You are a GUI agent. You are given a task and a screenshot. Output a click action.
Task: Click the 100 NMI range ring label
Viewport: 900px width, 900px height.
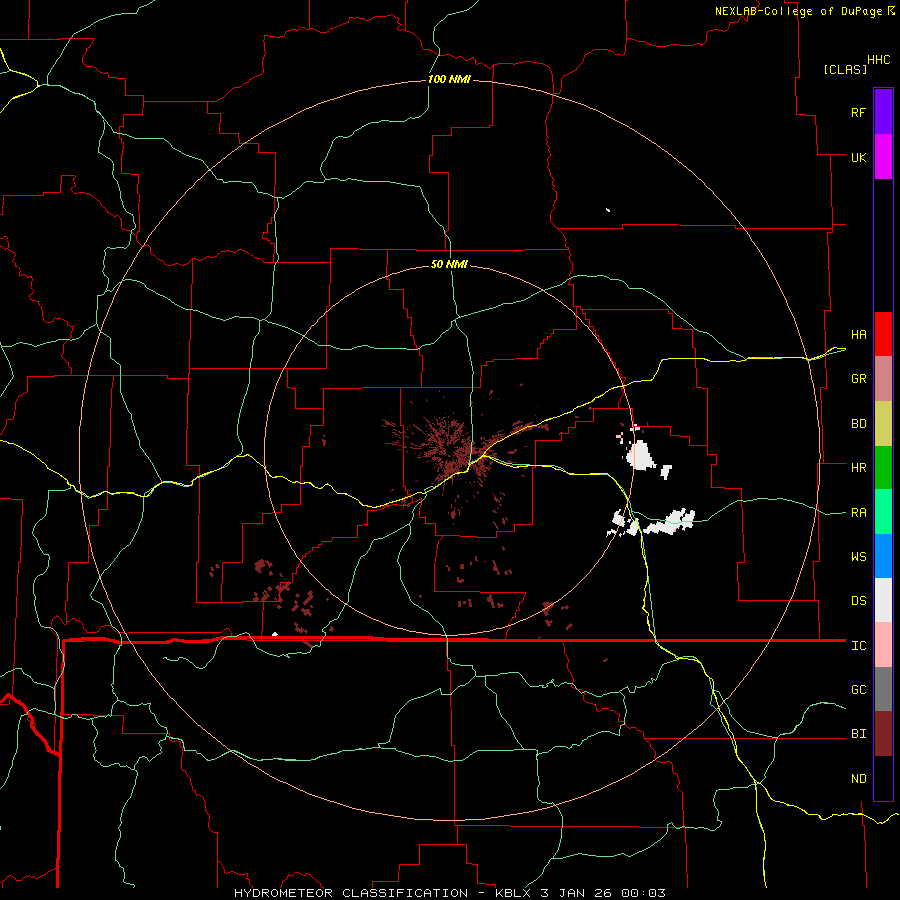(x=449, y=79)
